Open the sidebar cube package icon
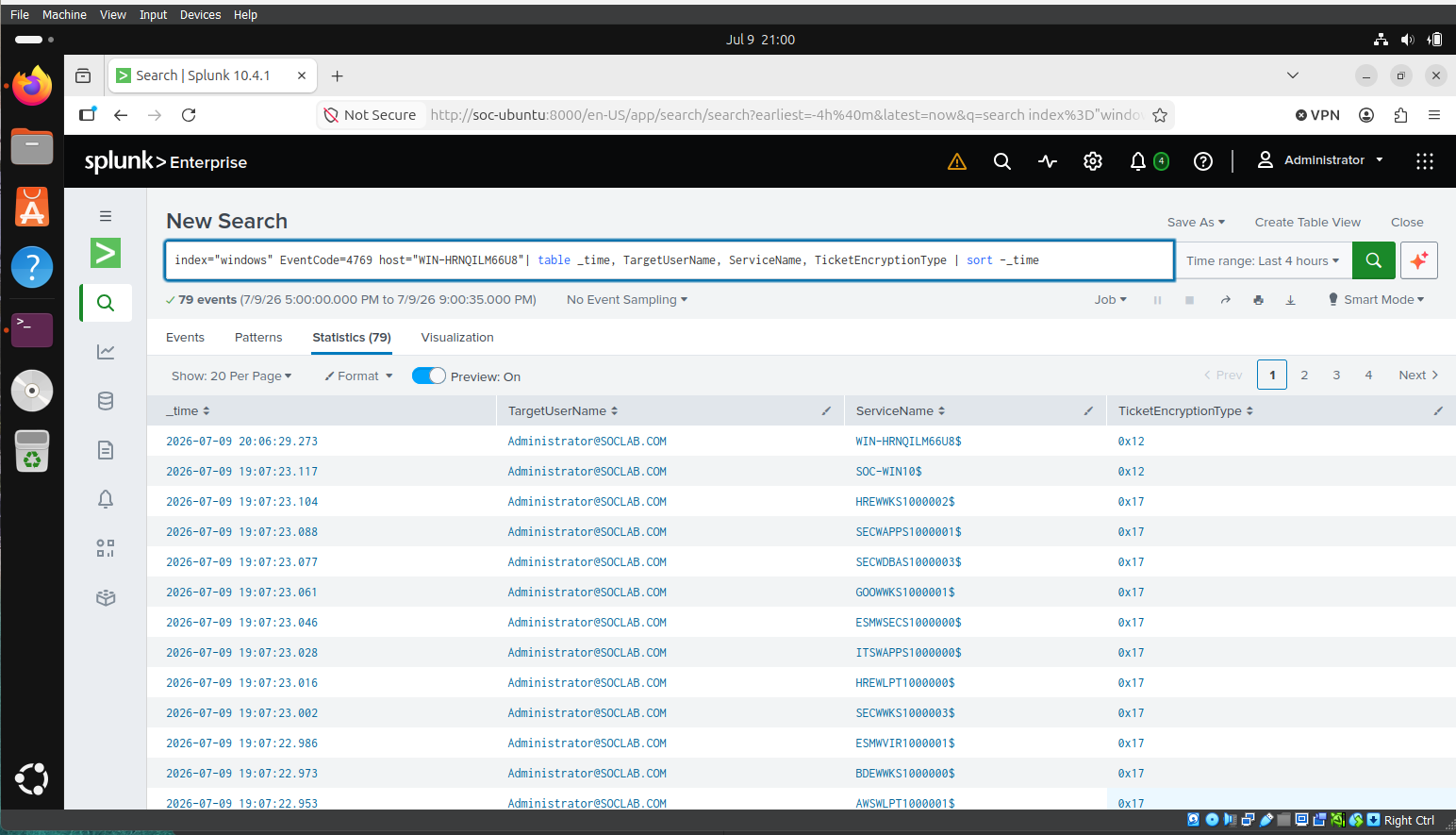This screenshot has height=835, width=1456. tap(106, 597)
